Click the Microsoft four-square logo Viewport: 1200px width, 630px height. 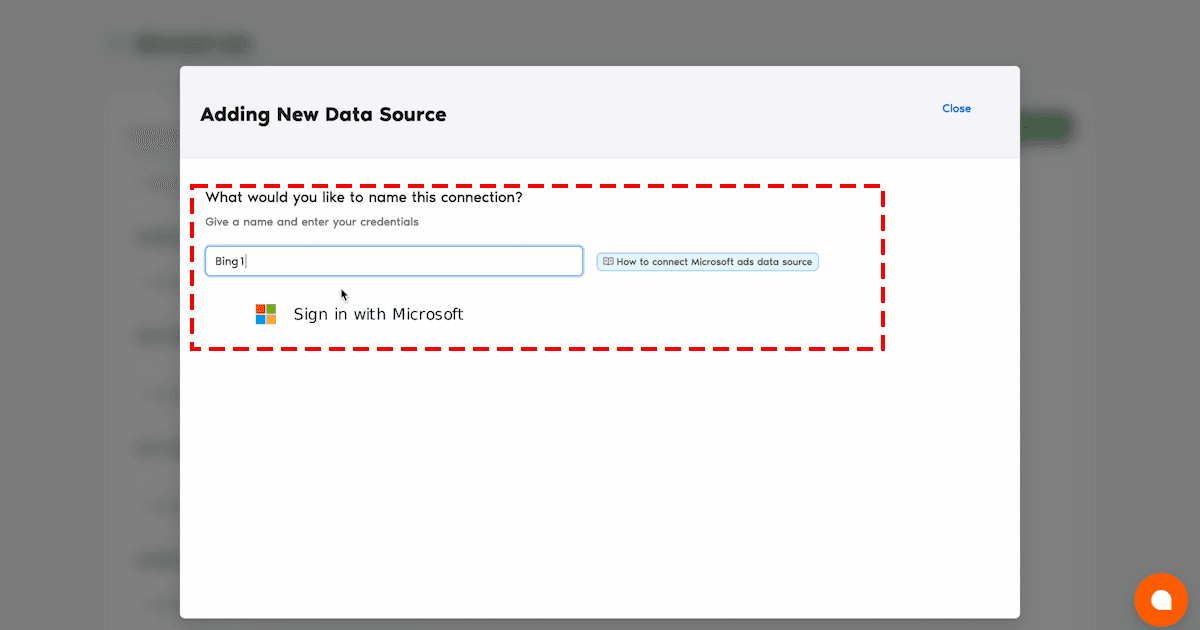(x=265, y=314)
